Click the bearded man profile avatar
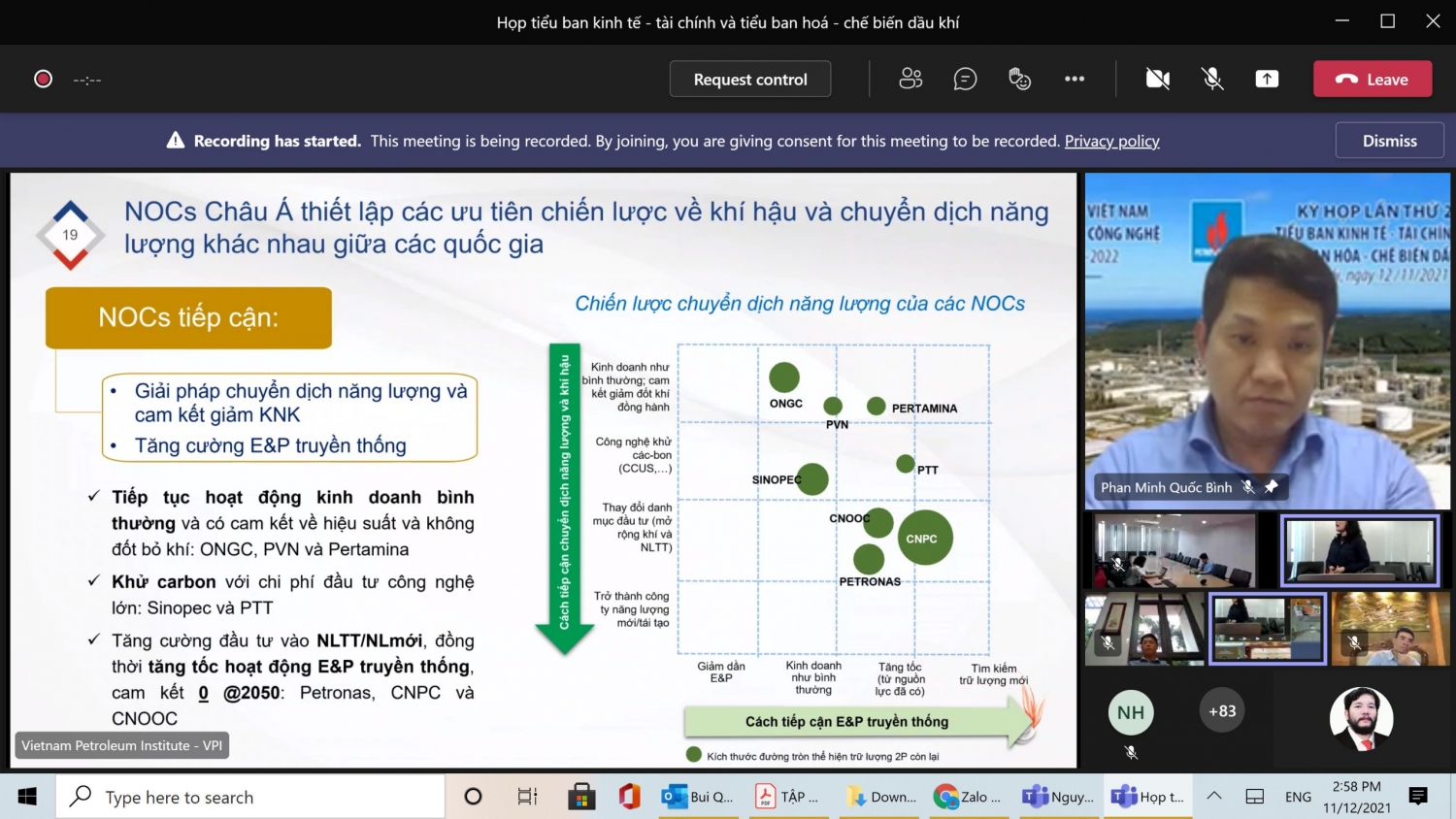The height and width of the screenshot is (819, 1456). 1361,719
